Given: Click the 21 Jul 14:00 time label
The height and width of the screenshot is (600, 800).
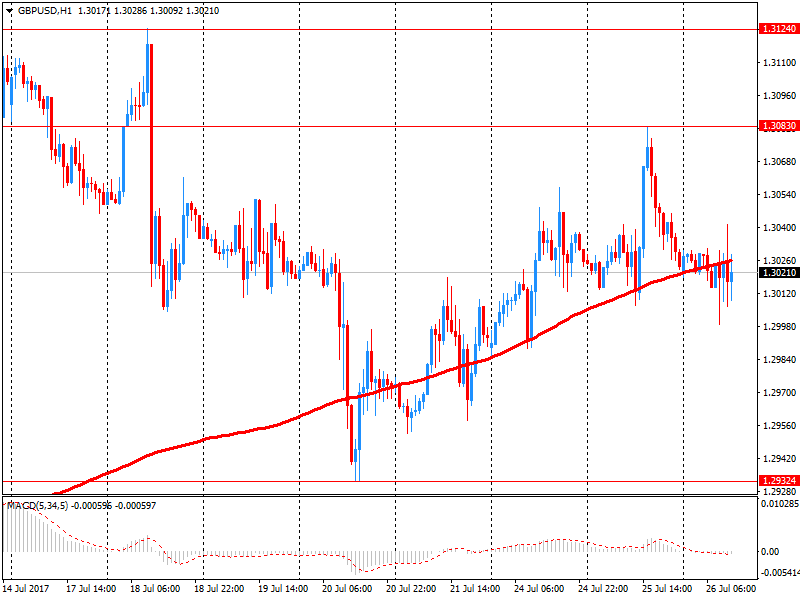Looking at the screenshot, I should click(475, 588).
